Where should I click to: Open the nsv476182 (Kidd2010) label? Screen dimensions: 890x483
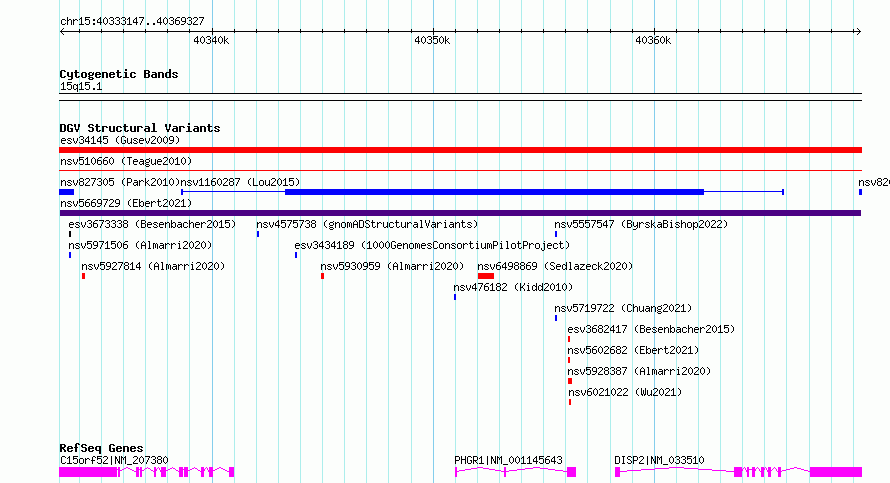coord(513,287)
